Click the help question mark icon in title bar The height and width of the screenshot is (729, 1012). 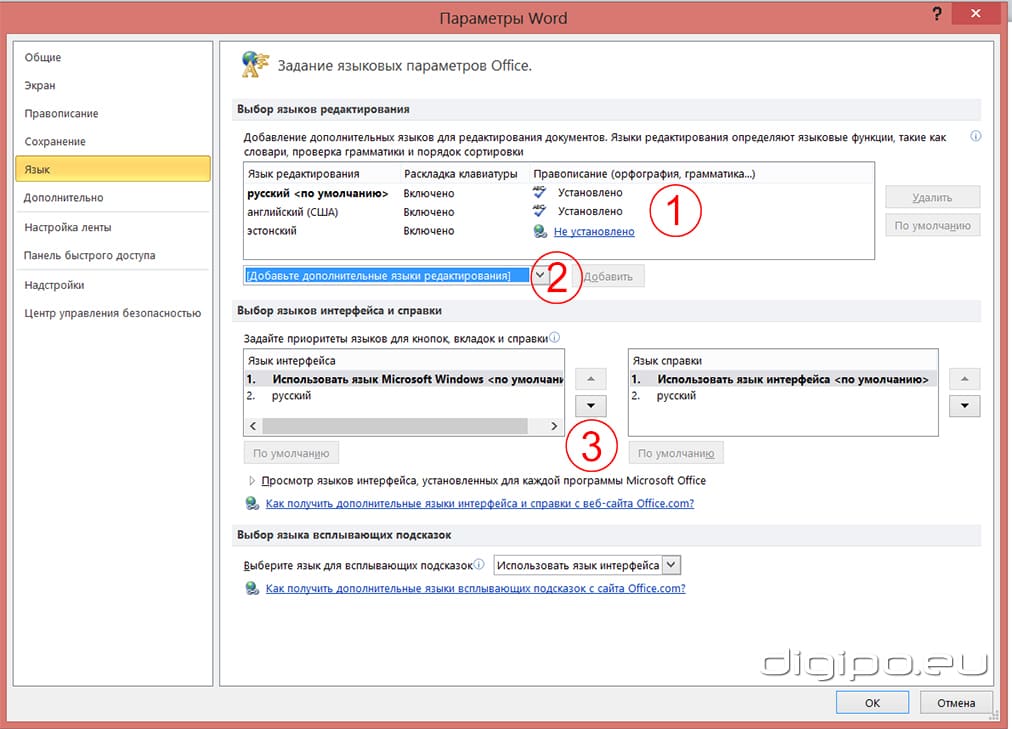point(936,16)
